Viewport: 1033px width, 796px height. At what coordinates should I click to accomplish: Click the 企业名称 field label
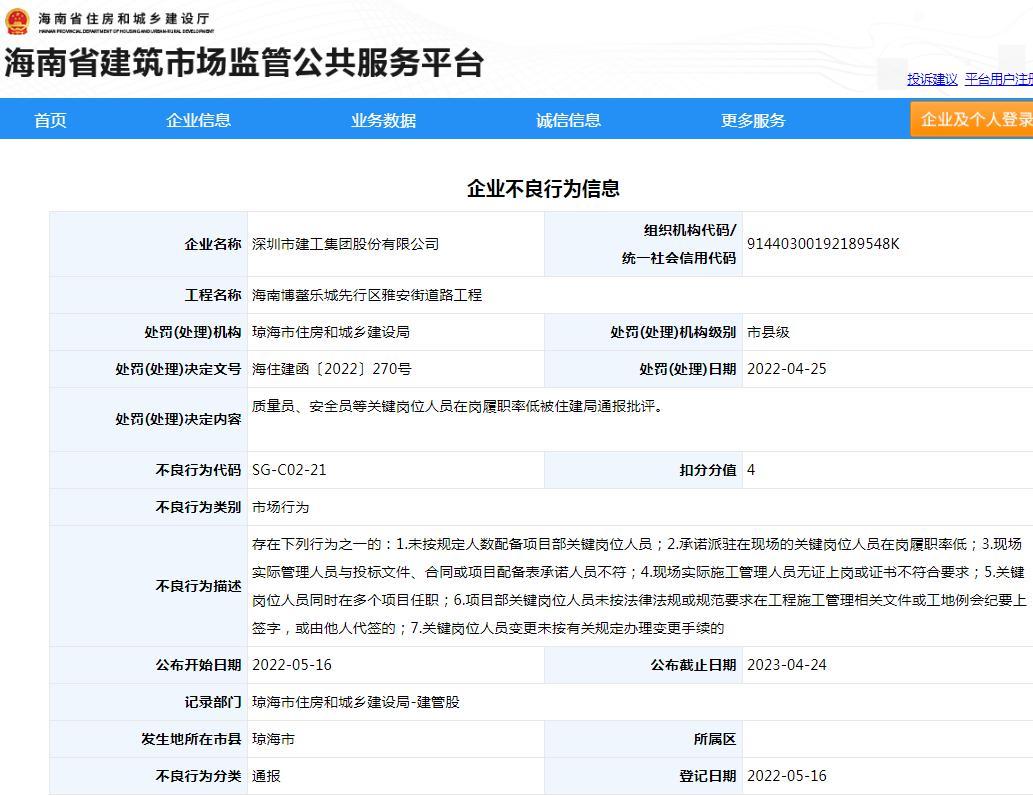click(x=213, y=244)
